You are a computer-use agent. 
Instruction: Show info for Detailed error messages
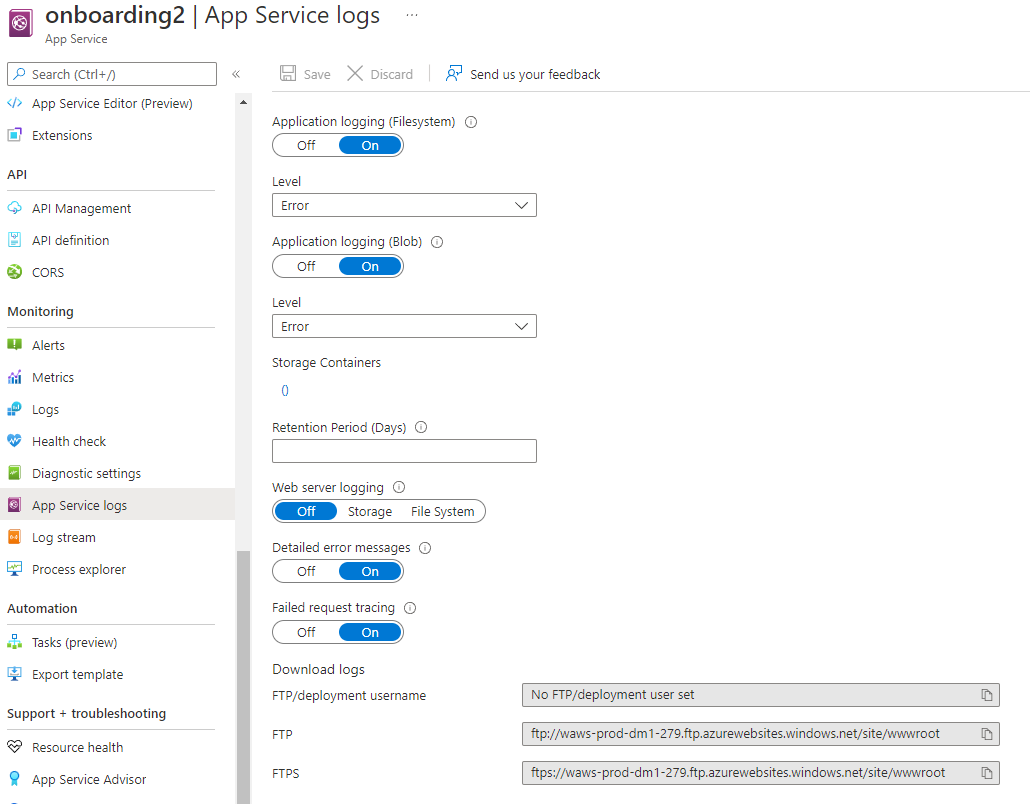(425, 548)
